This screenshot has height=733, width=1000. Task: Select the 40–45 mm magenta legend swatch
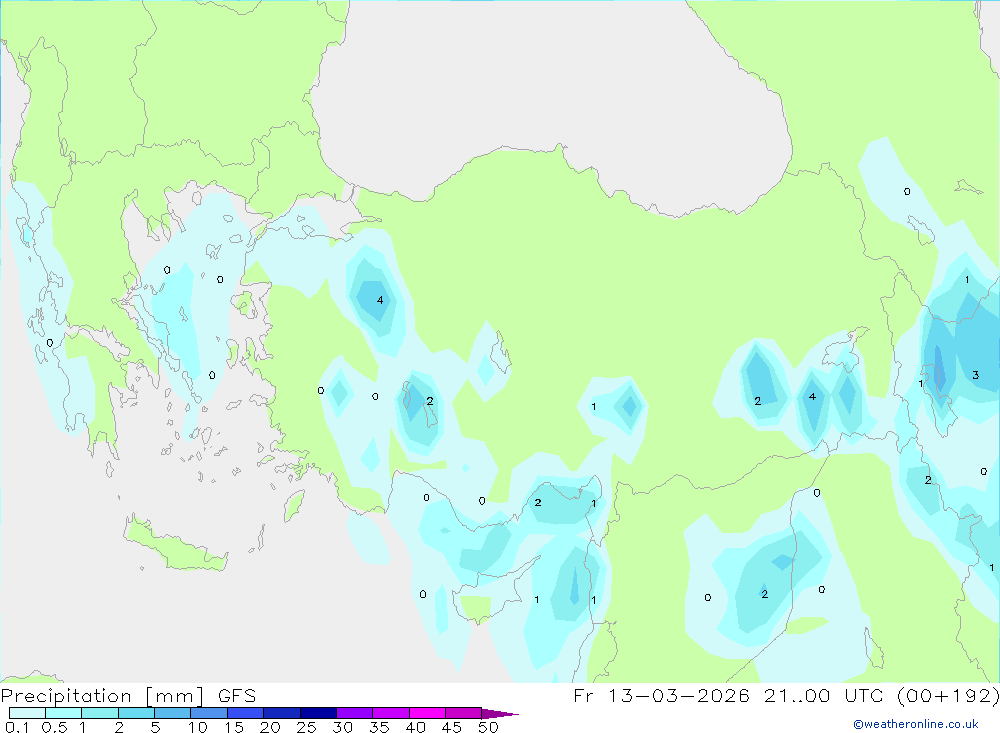[427, 713]
